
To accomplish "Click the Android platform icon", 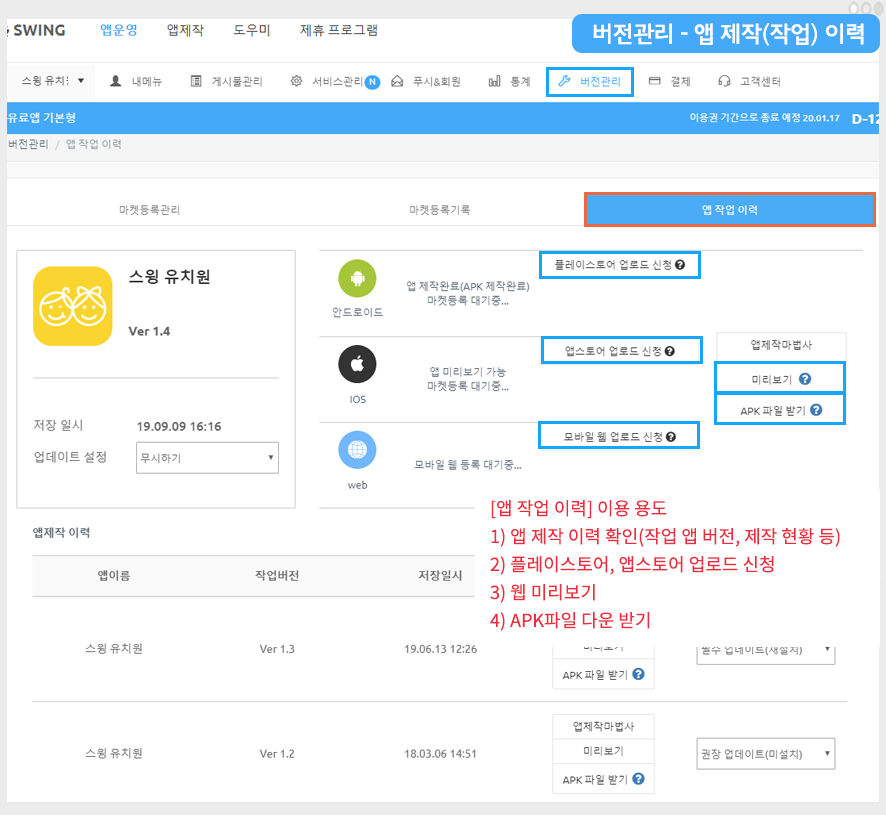I will tap(357, 278).
